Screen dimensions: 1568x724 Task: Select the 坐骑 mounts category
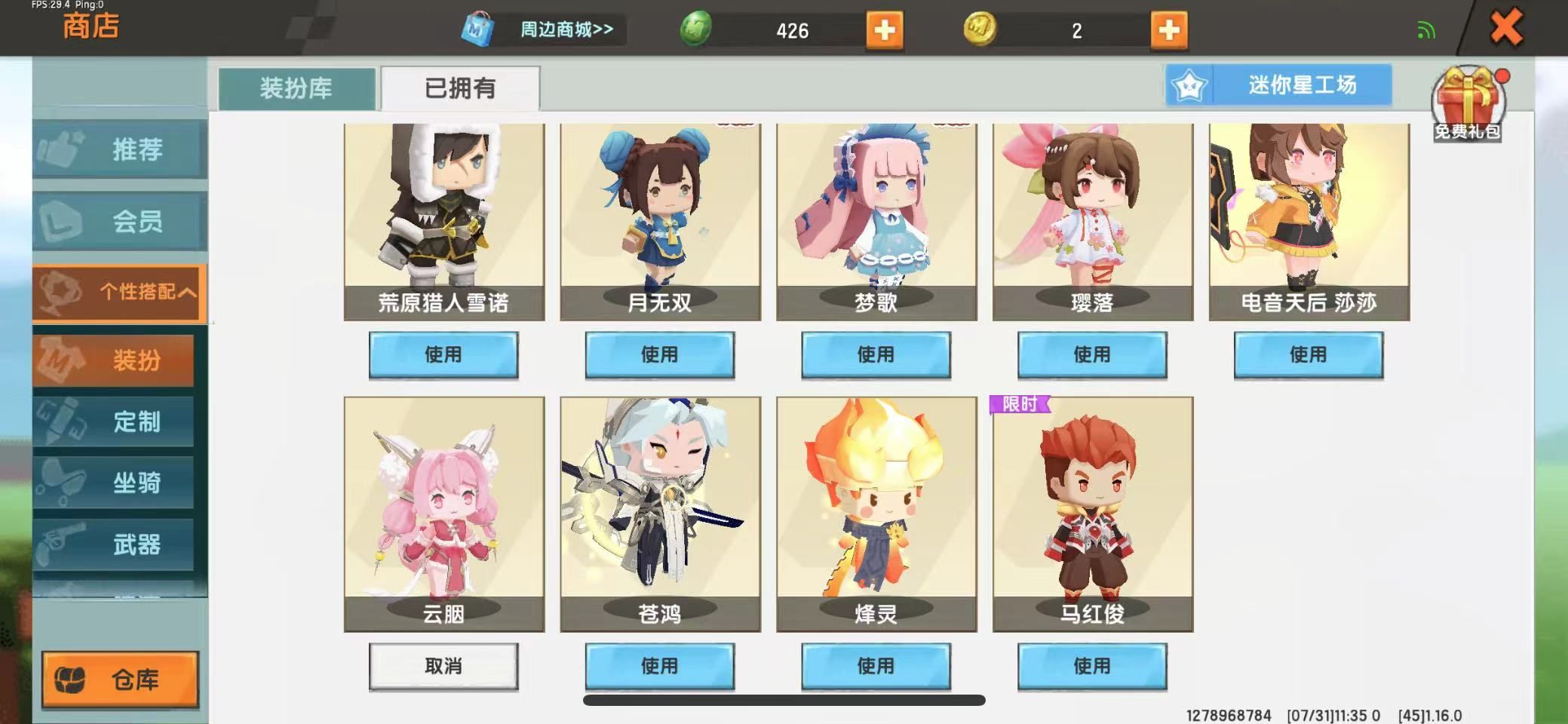pos(113,482)
